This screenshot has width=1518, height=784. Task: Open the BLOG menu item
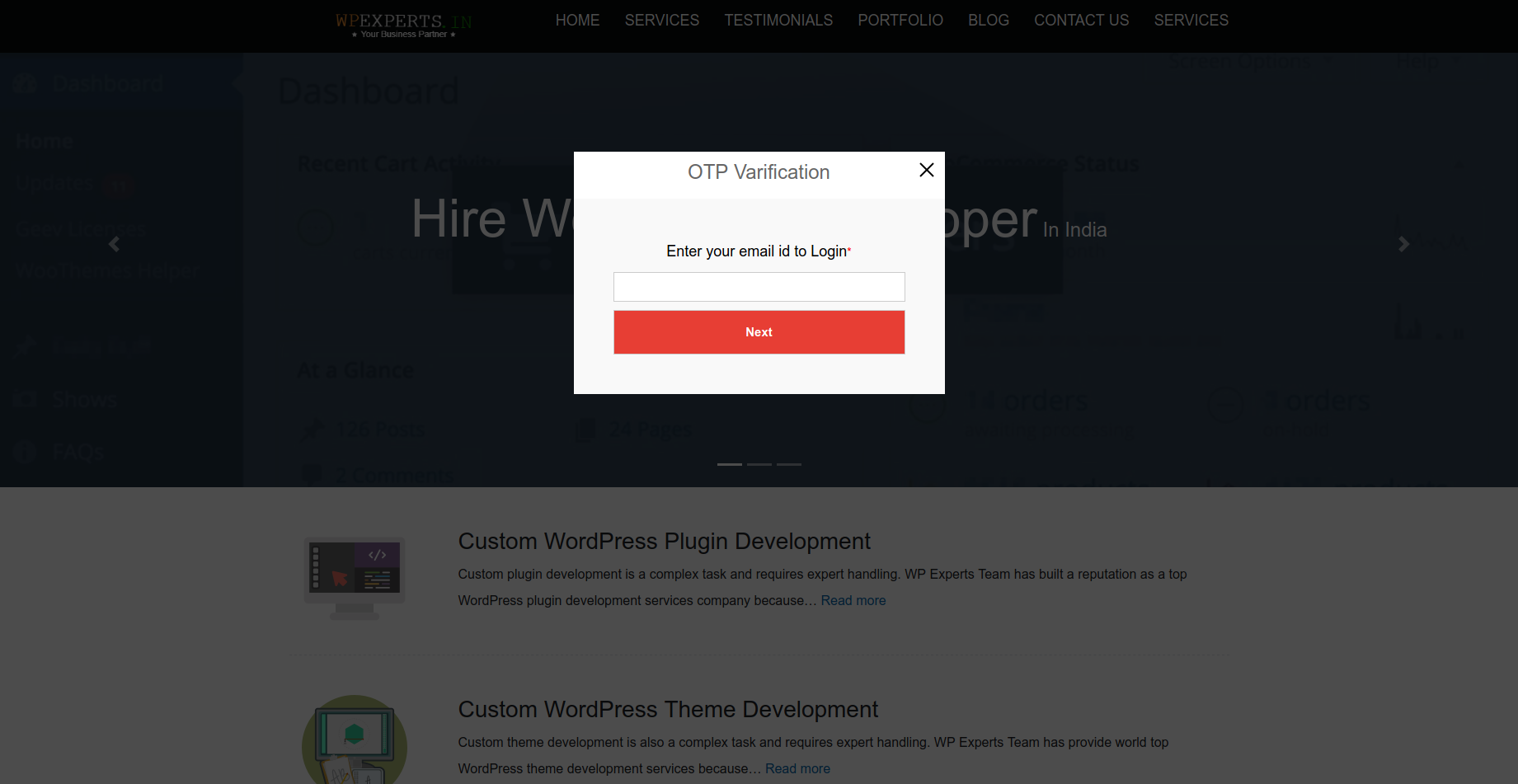coord(989,20)
